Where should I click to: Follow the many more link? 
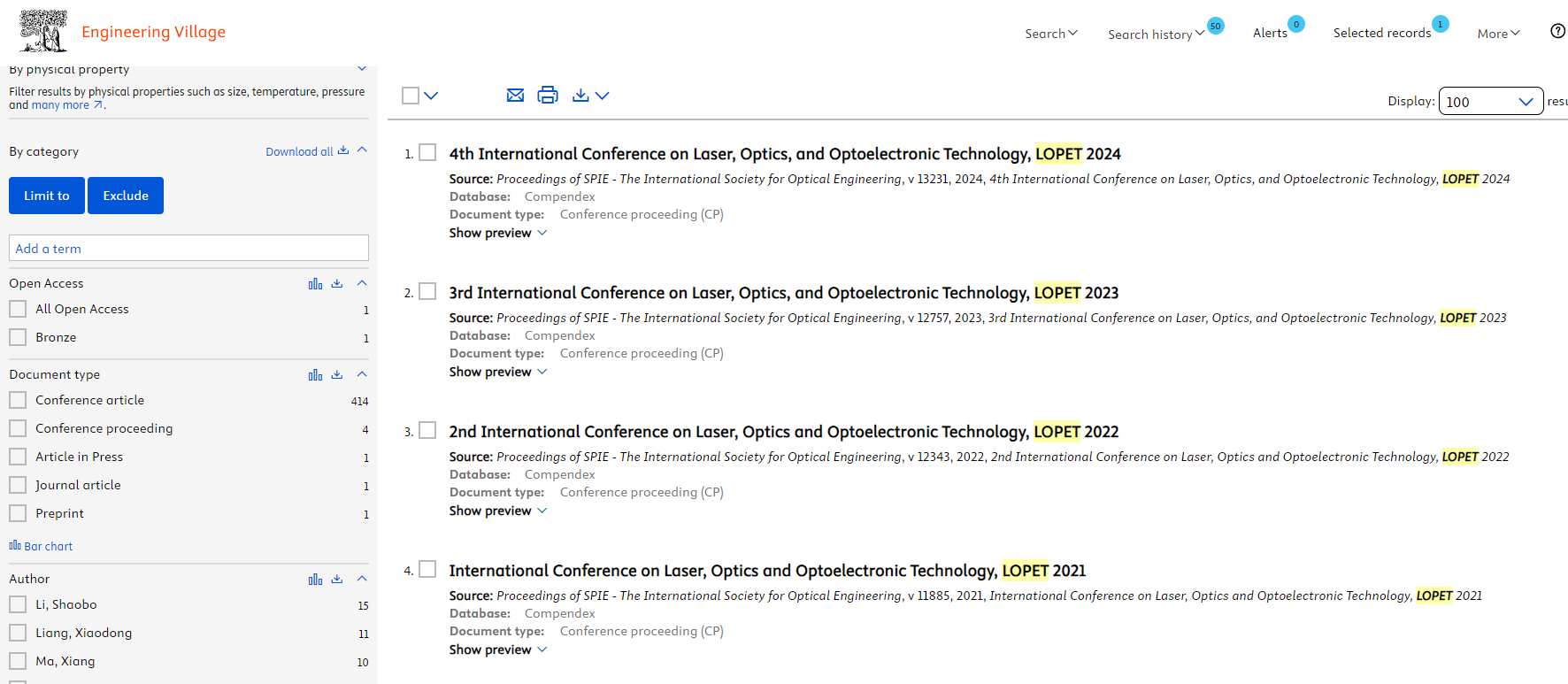tap(67, 105)
